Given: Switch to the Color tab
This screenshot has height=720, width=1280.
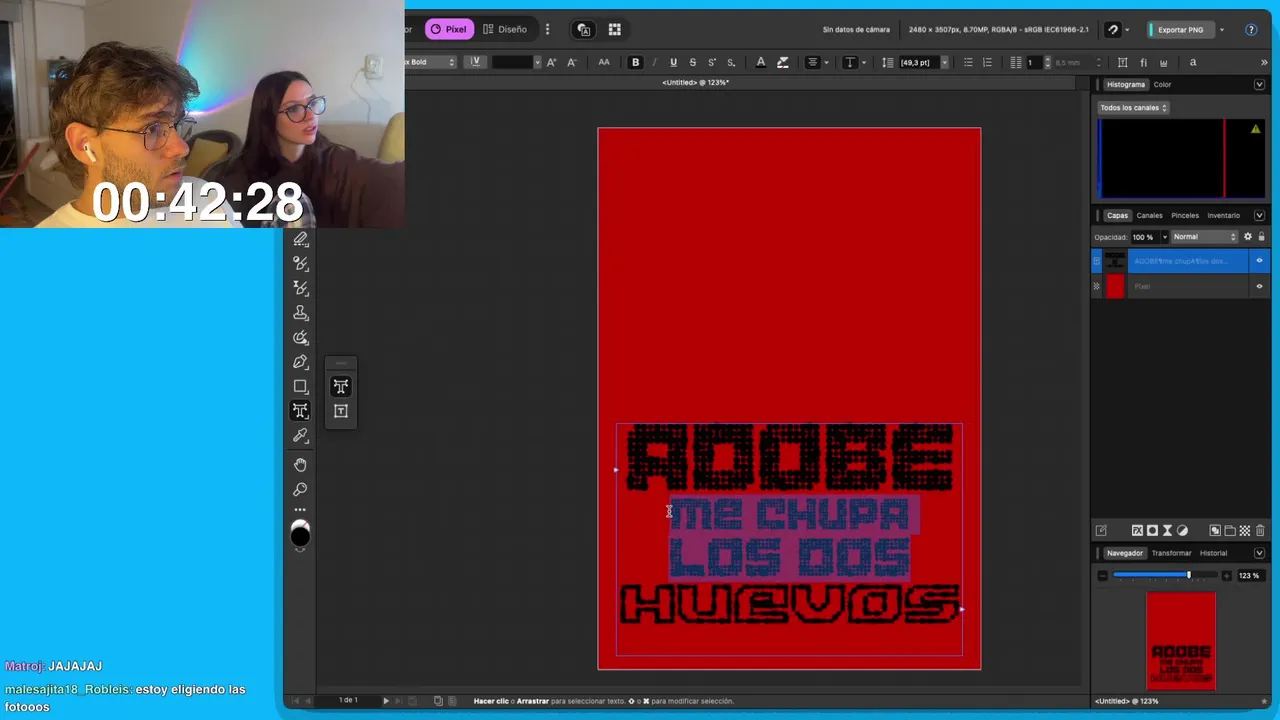Looking at the screenshot, I should point(1162,85).
